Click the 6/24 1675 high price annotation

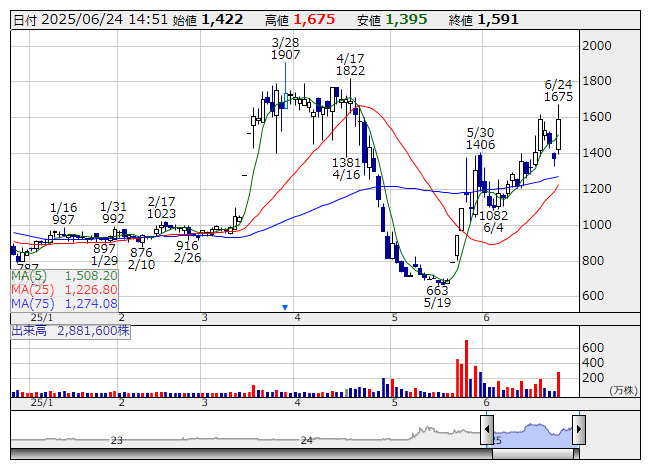558,91
